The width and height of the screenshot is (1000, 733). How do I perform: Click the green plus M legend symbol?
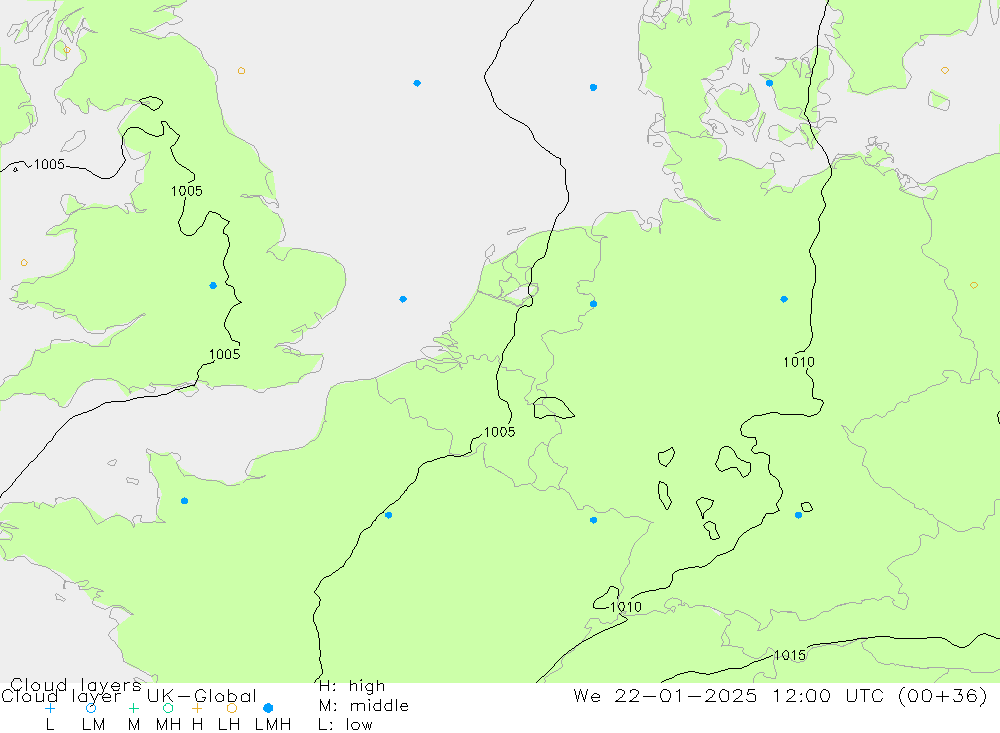click(133, 708)
